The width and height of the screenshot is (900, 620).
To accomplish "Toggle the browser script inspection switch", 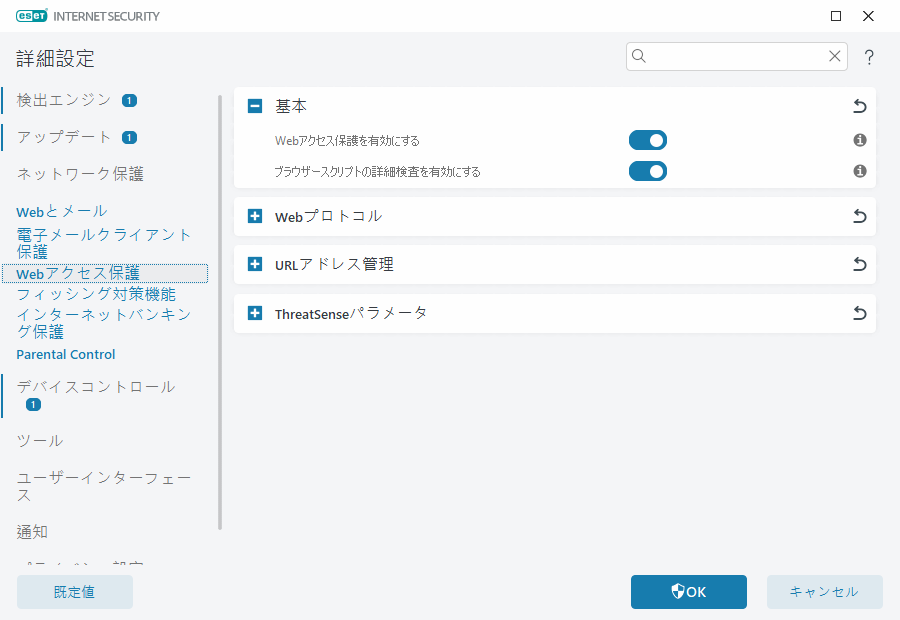I will tap(647, 171).
